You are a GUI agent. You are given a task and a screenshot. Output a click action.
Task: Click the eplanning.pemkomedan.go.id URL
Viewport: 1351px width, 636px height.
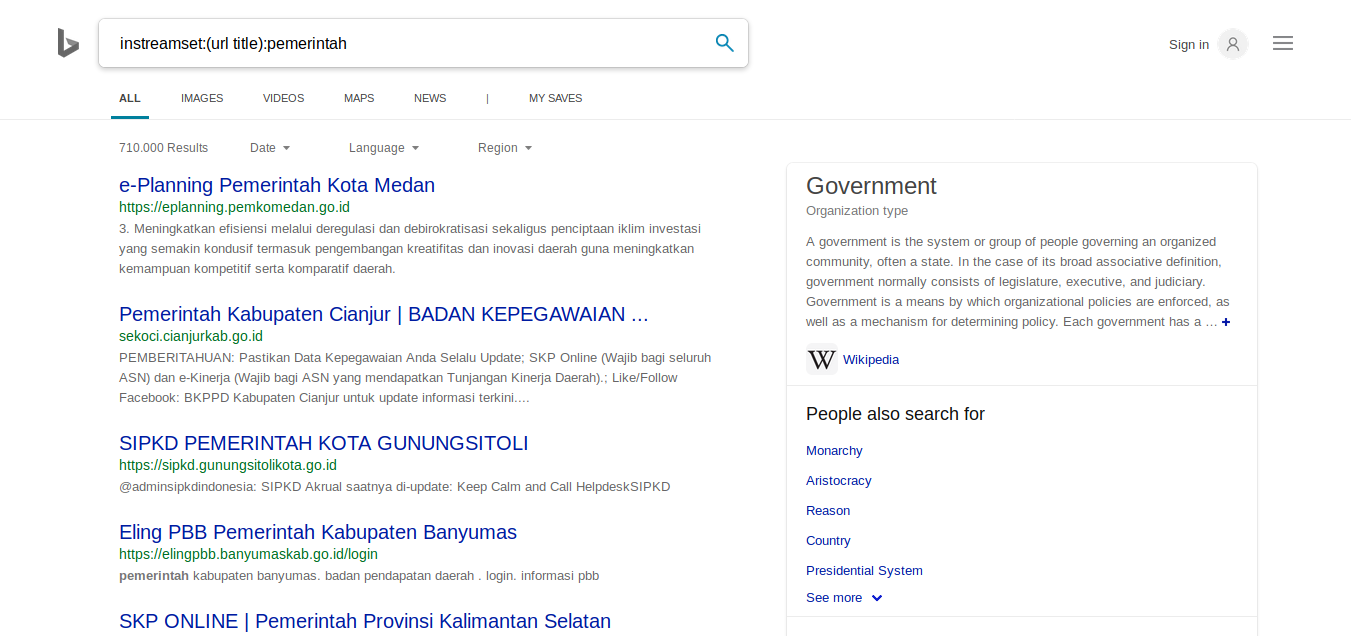point(234,208)
